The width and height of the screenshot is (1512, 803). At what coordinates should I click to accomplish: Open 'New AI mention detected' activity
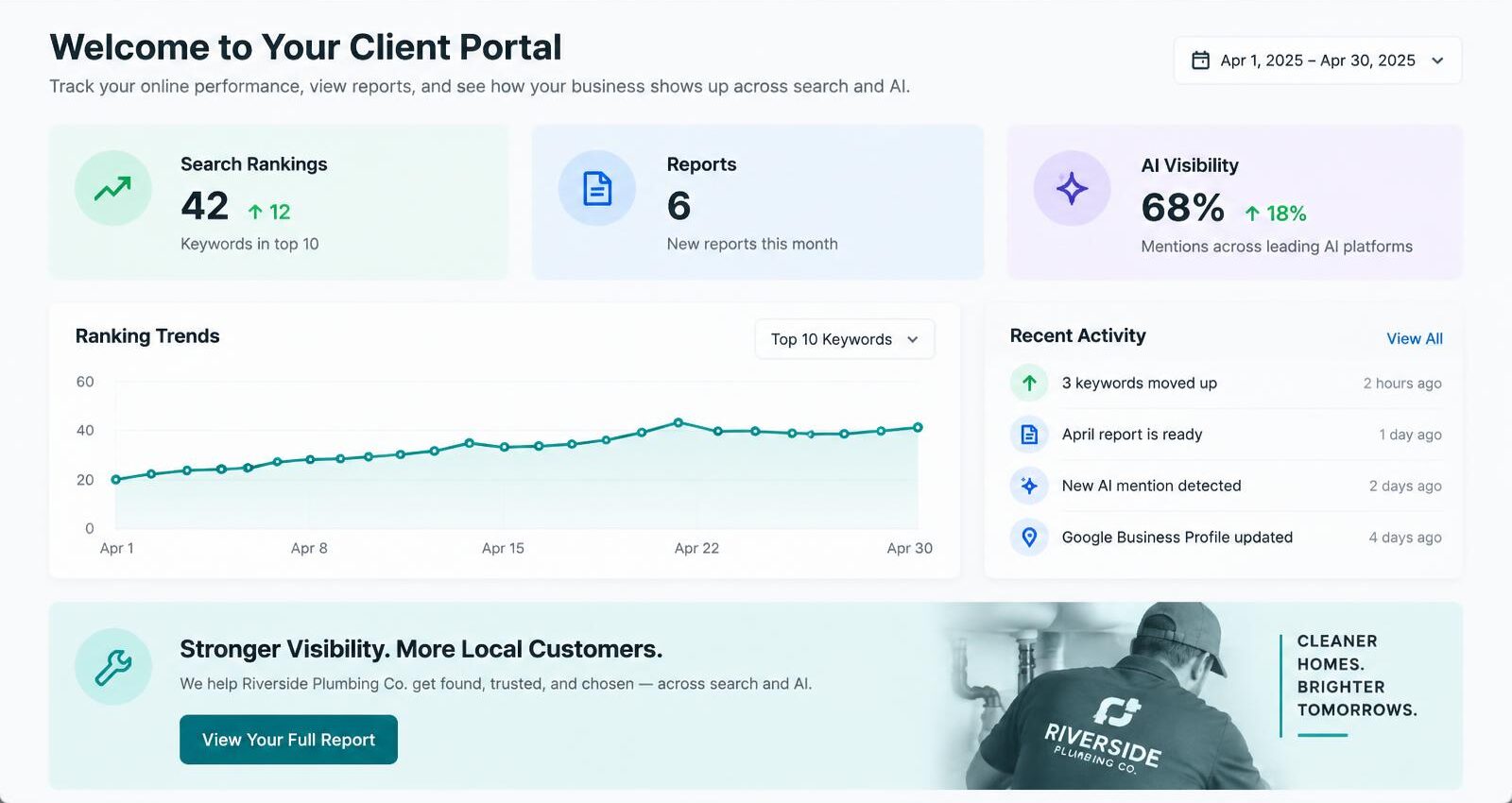coord(1226,486)
